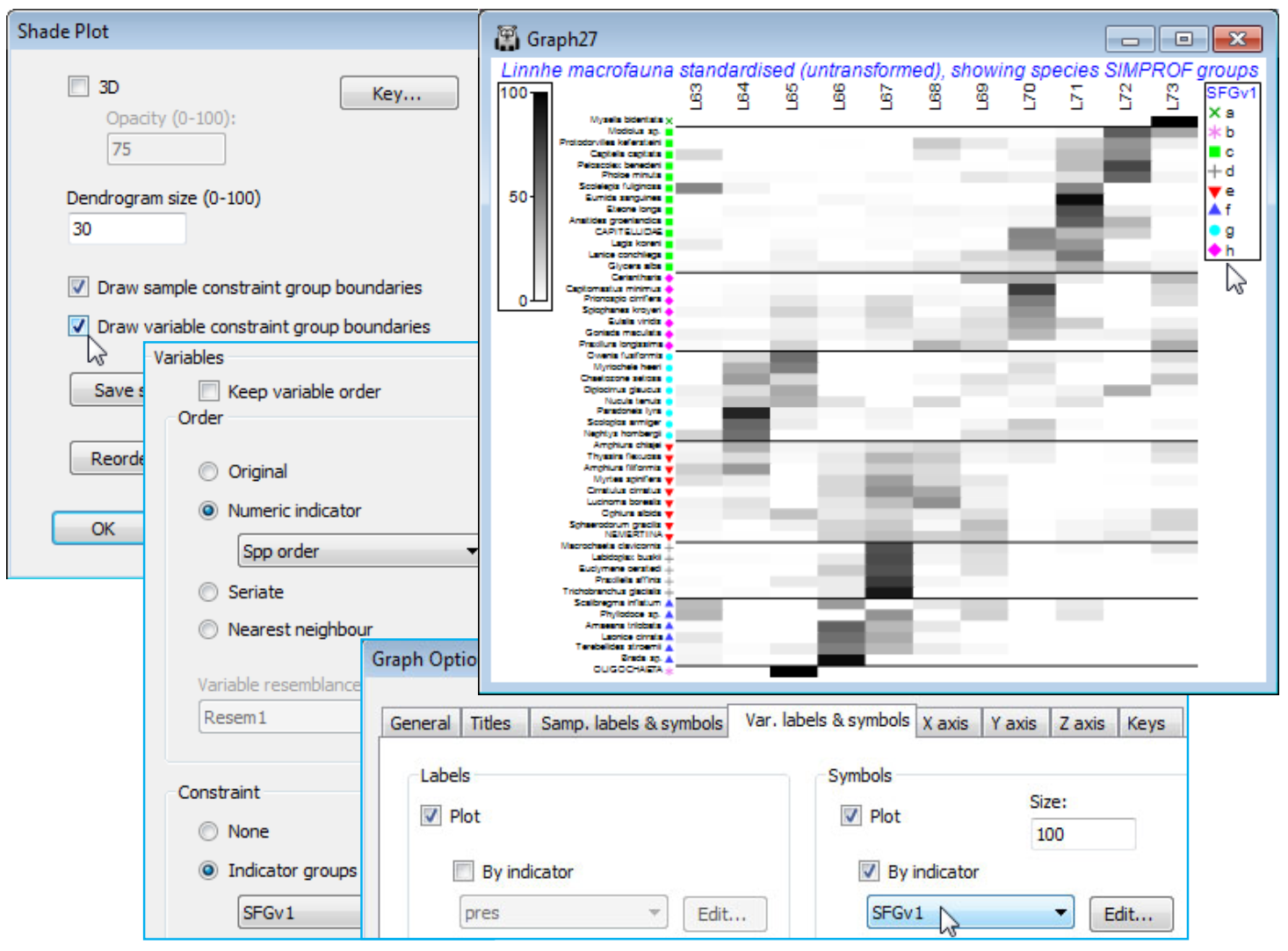This screenshot has height=951, width=1288.
Task: Open Samp. labels & symbols tab
Action: click(x=631, y=723)
